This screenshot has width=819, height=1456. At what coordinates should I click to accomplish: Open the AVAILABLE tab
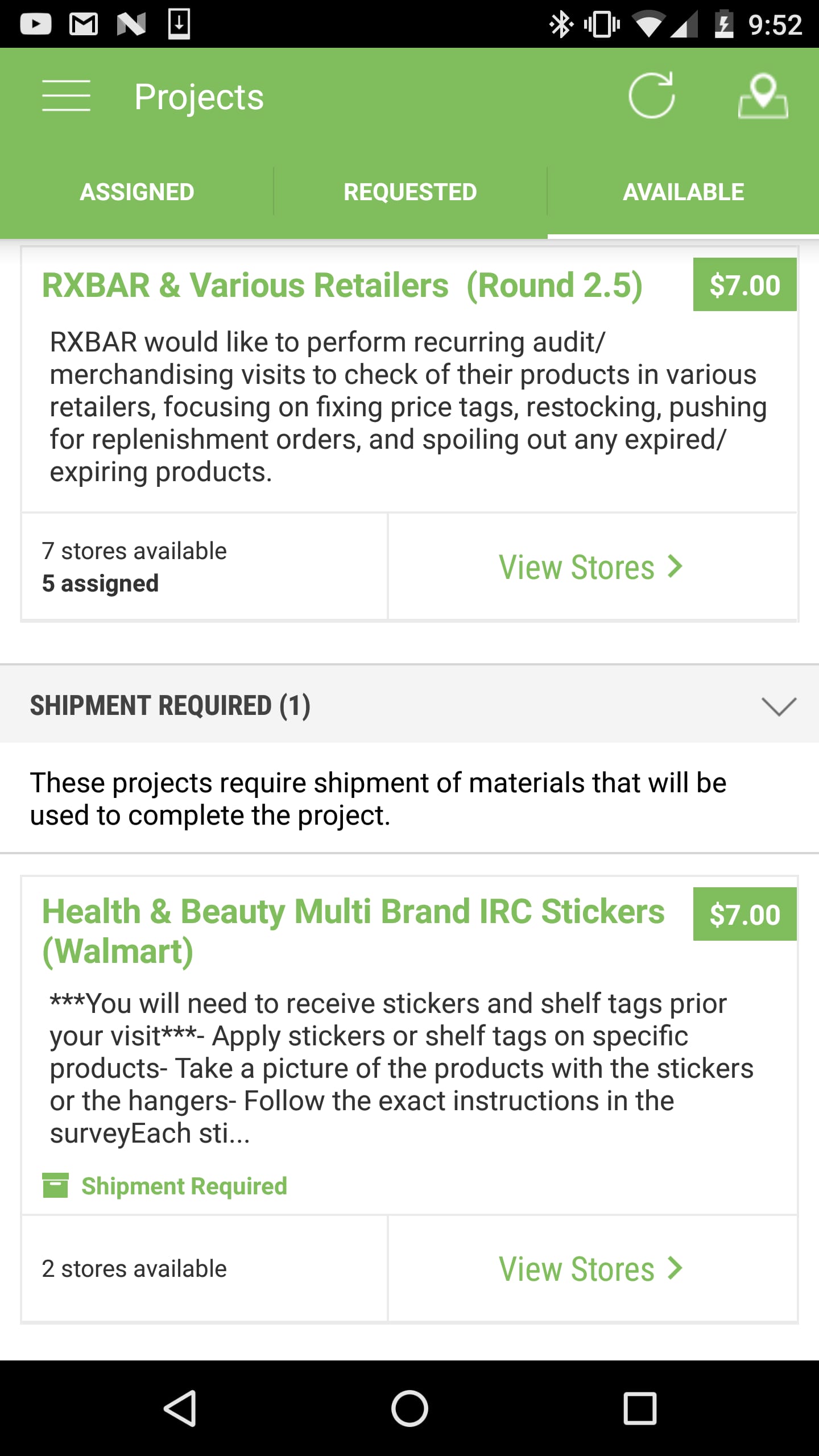pos(683,192)
